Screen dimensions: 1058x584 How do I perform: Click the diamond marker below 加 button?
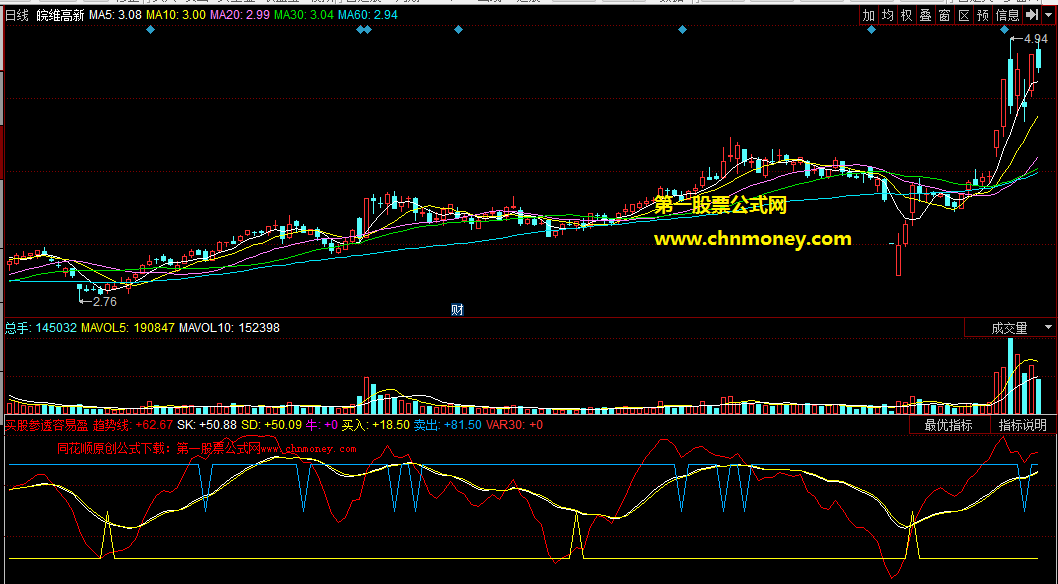[871, 30]
